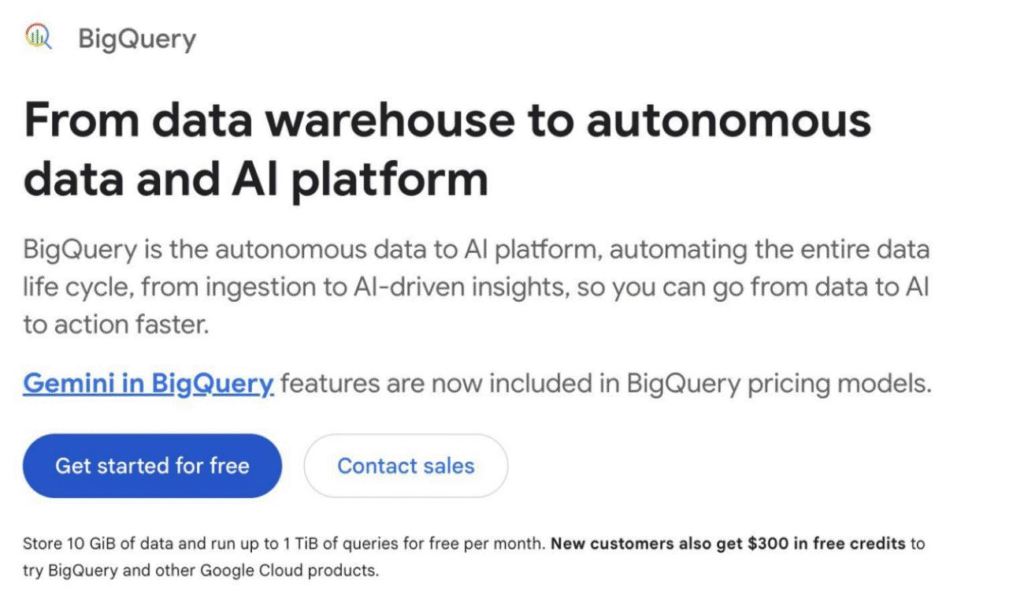Click the heading line "data and AI platform"
The height and width of the screenshot is (606, 1024).
[x=256, y=179]
